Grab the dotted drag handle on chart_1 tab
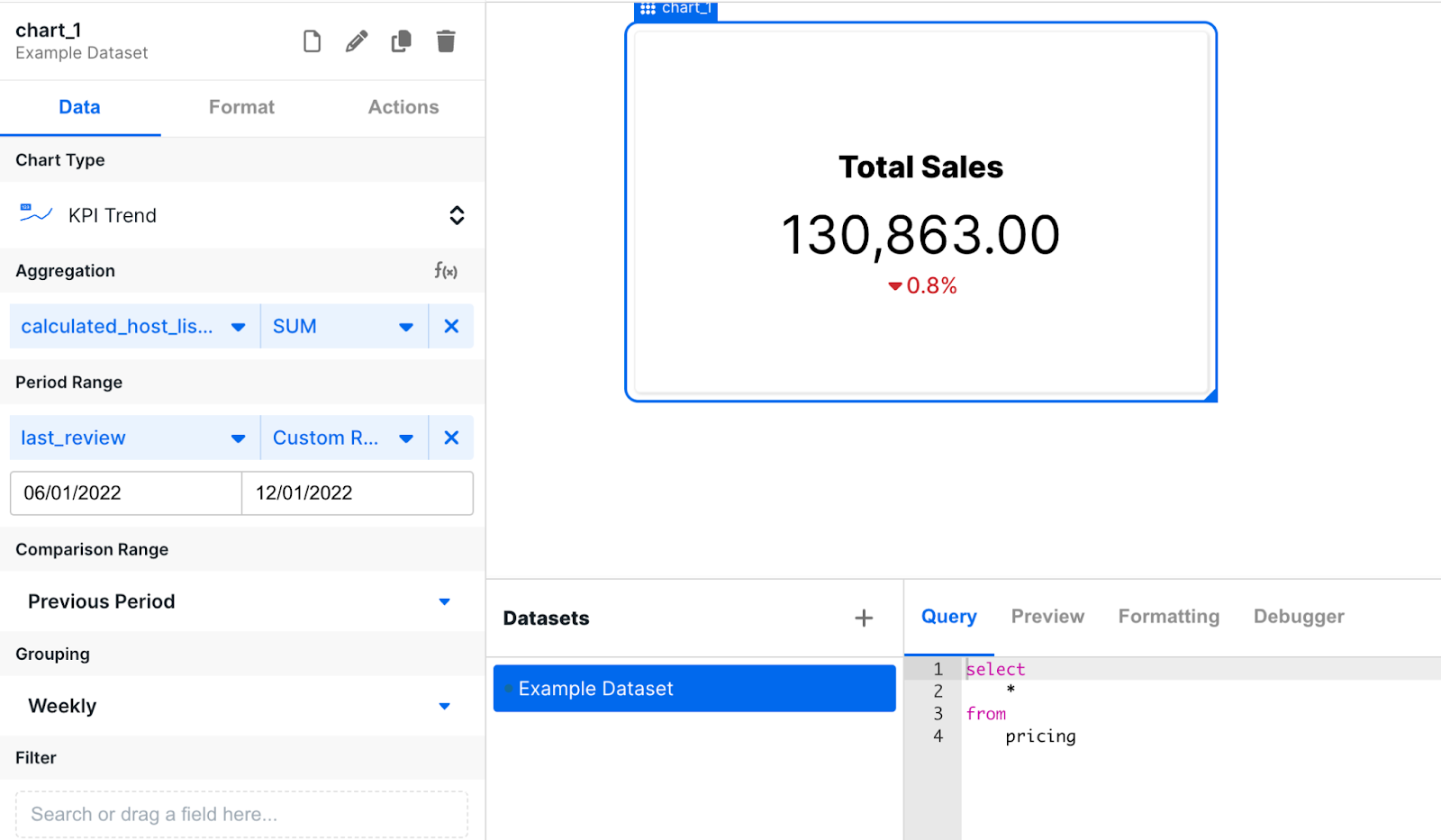 tap(647, 10)
